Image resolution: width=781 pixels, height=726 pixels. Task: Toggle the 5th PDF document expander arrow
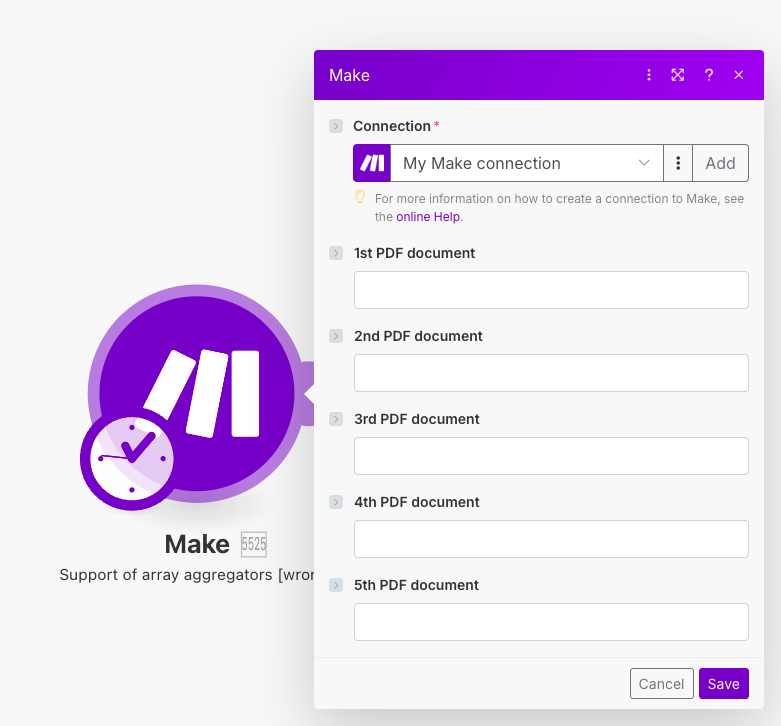pos(336,585)
